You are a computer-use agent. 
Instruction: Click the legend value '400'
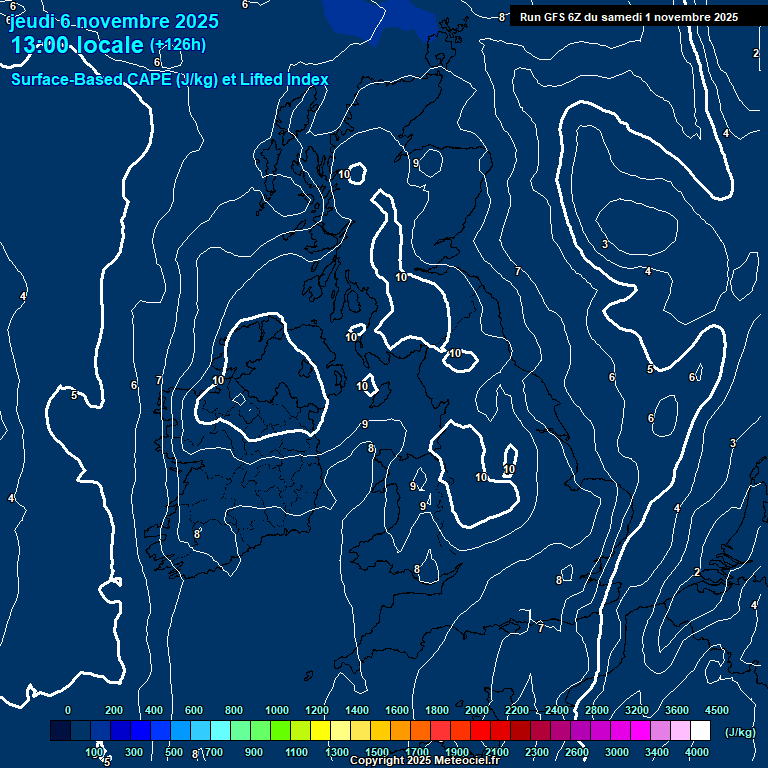pos(154,710)
